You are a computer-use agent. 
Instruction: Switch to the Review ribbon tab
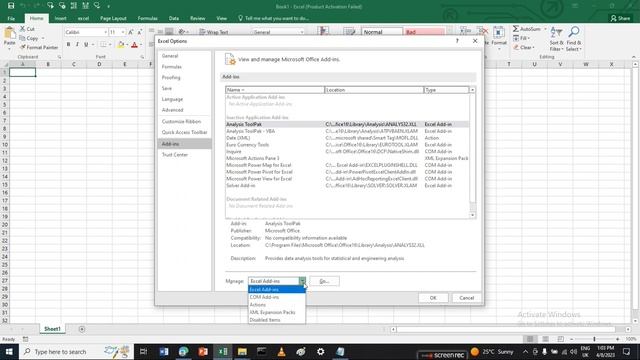click(198, 18)
